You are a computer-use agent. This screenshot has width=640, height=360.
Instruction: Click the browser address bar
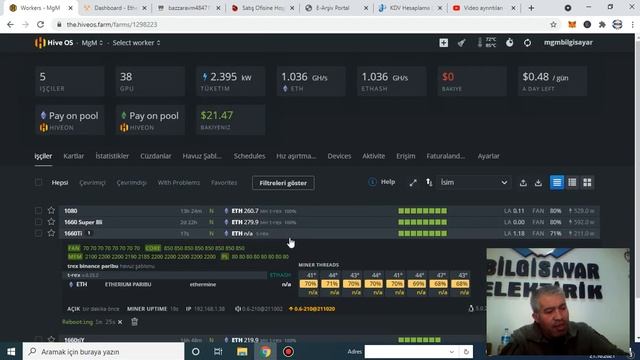(x=302, y=24)
